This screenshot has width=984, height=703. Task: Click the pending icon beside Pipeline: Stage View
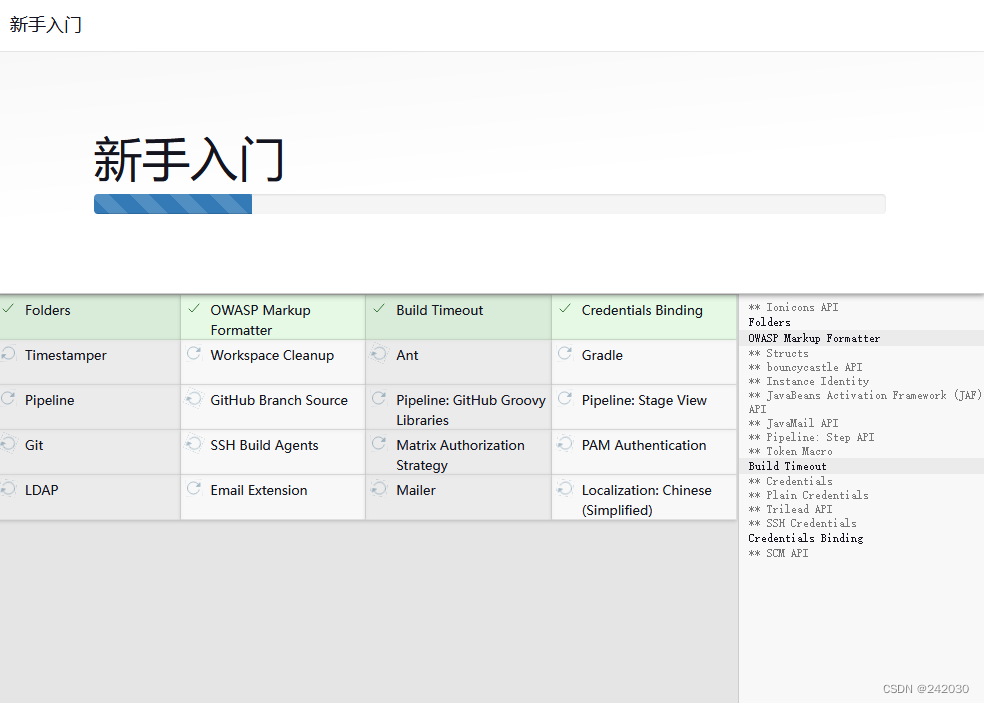coord(565,399)
